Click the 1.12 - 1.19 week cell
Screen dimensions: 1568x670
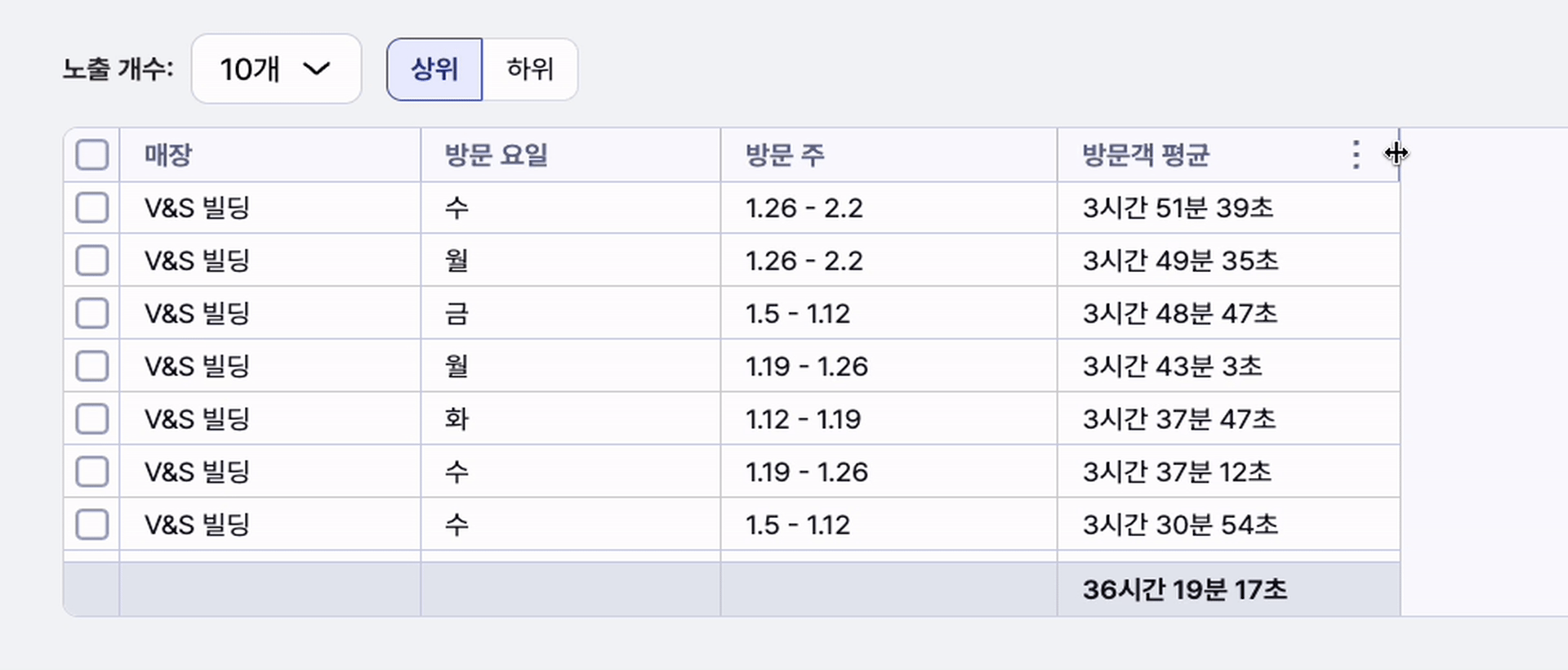pos(803,419)
